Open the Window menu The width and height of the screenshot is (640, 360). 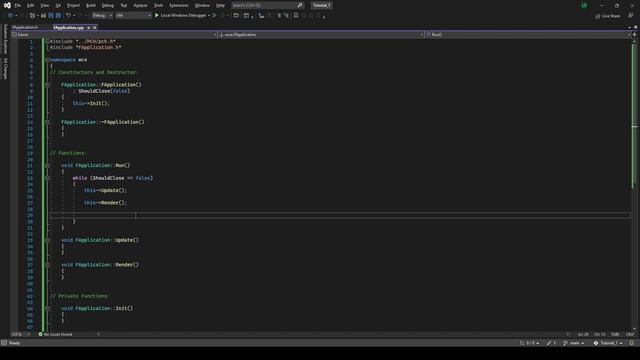click(x=202, y=5)
